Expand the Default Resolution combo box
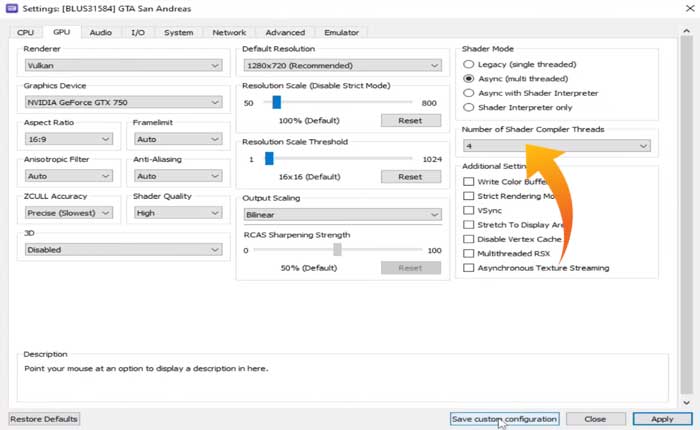The height and width of the screenshot is (430, 700). click(x=342, y=66)
